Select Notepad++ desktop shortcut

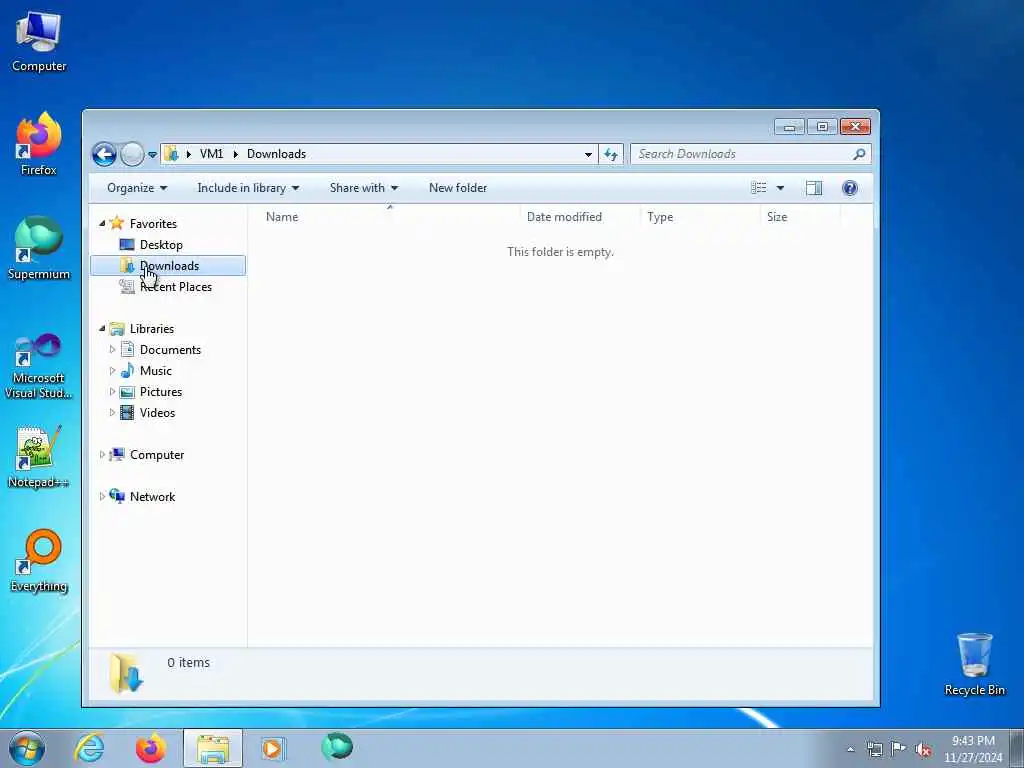pyautogui.click(x=39, y=457)
